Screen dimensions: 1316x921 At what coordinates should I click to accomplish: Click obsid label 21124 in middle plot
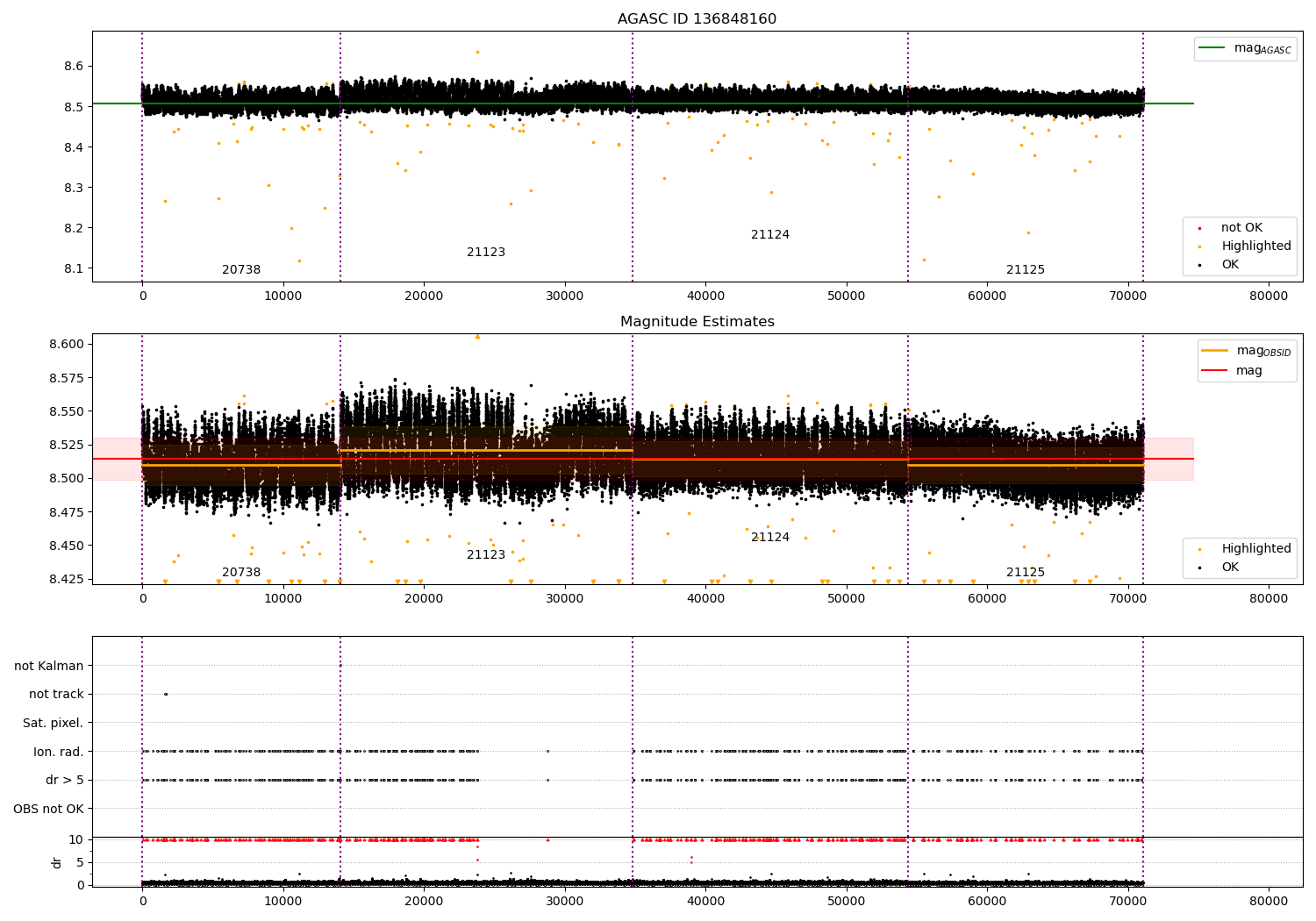pos(770,537)
